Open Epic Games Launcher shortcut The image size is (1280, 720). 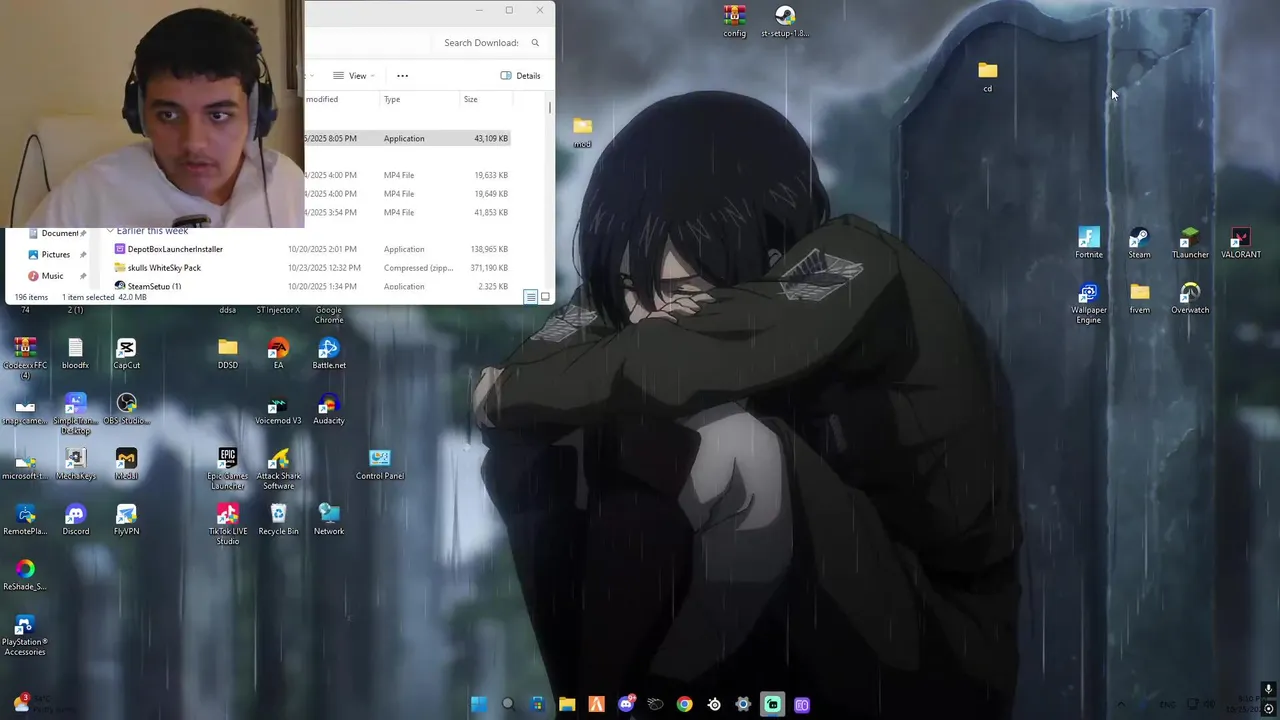click(228, 468)
